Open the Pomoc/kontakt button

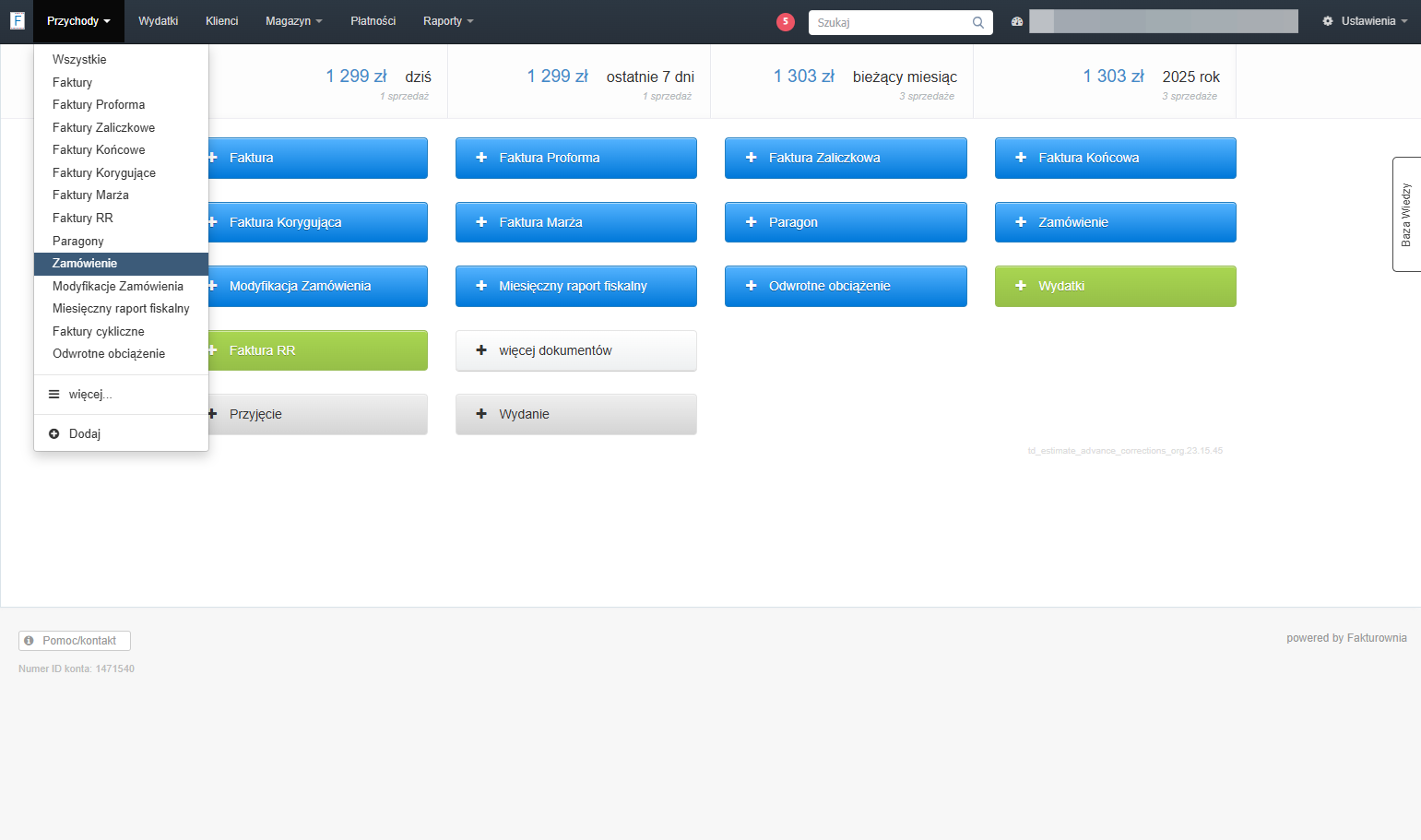coord(75,641)
